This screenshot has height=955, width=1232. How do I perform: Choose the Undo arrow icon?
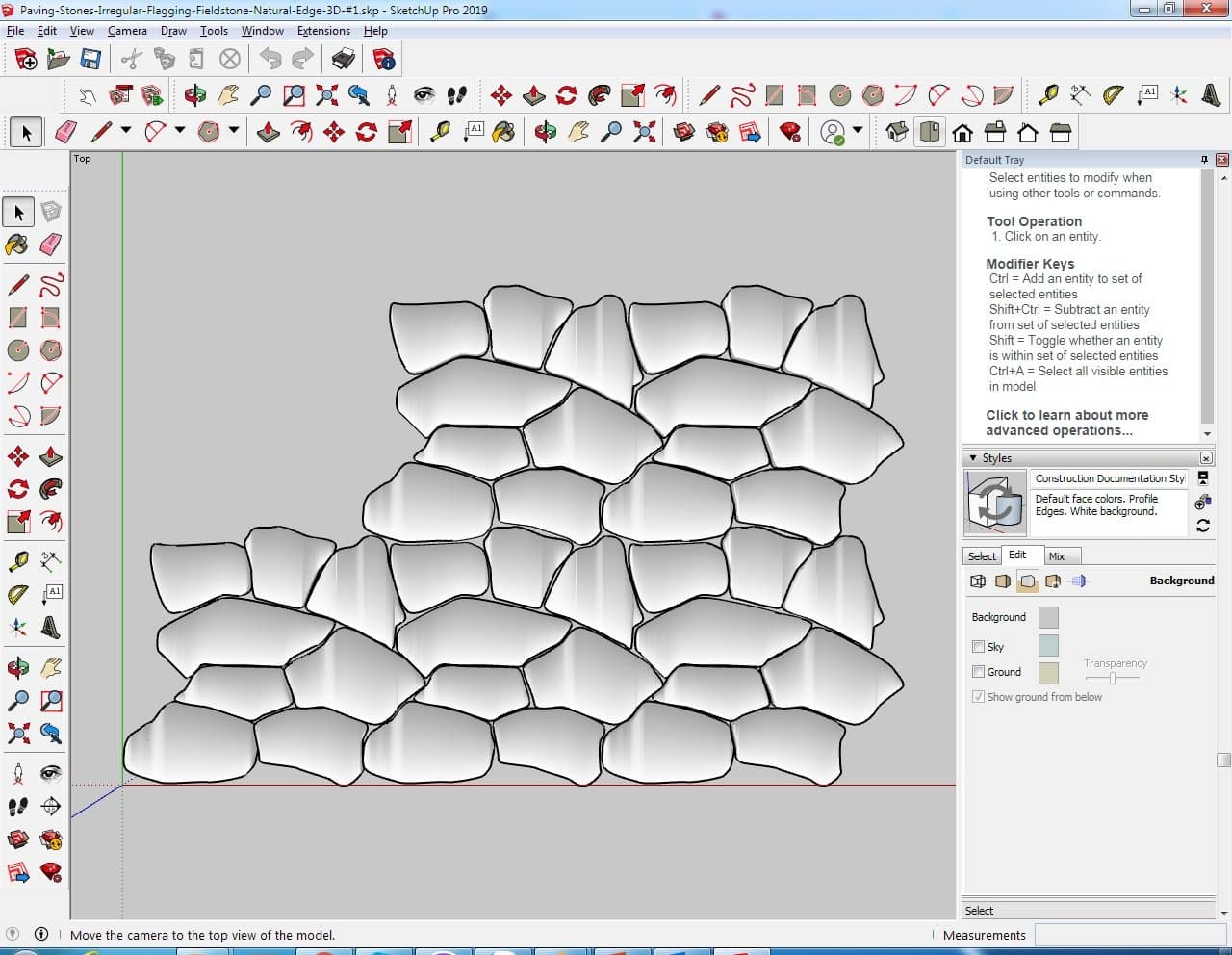270,60
